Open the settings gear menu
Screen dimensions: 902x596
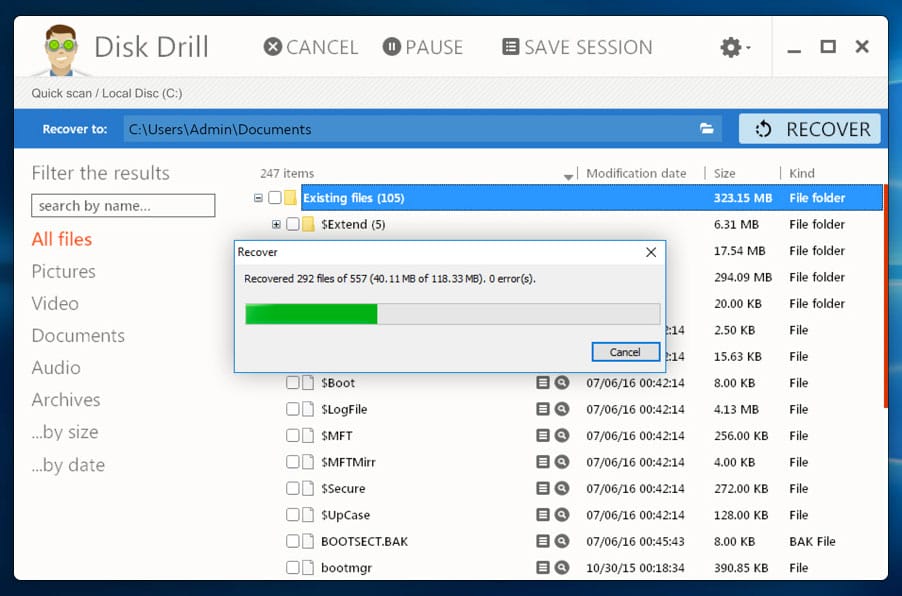pos(733,47)
